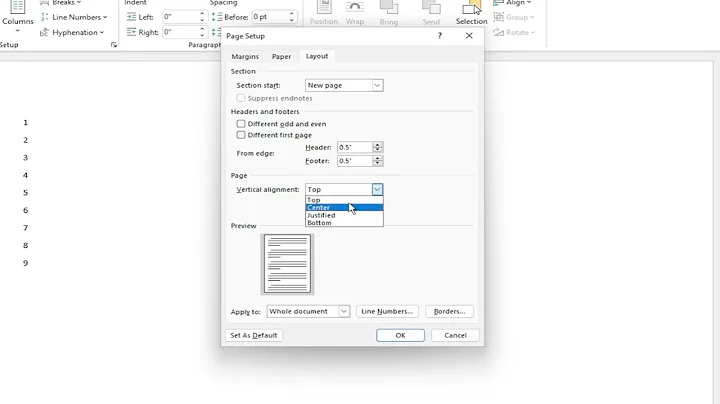Click line number 9 in document

coord(26,263)
